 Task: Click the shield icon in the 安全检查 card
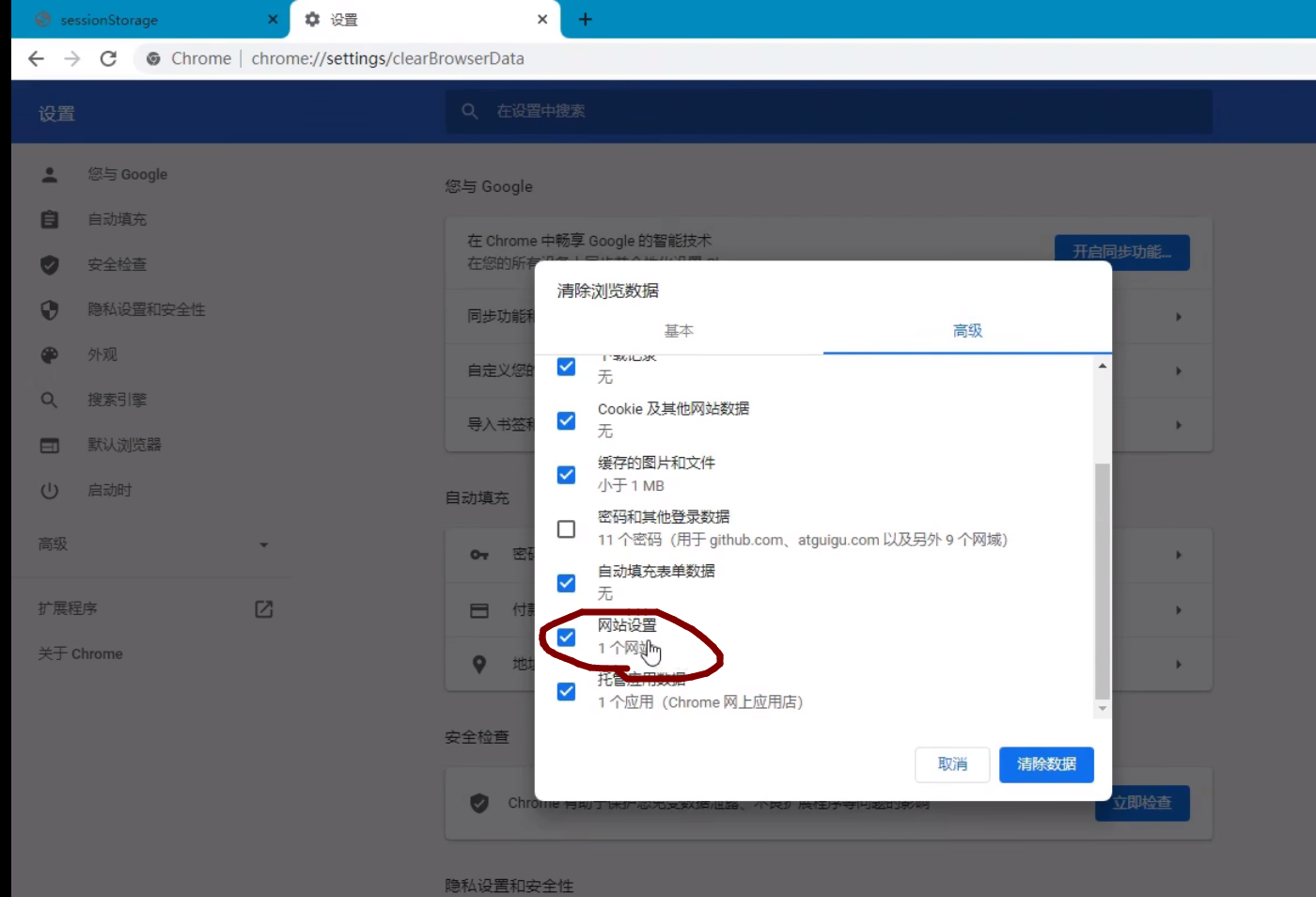(479, 803)
